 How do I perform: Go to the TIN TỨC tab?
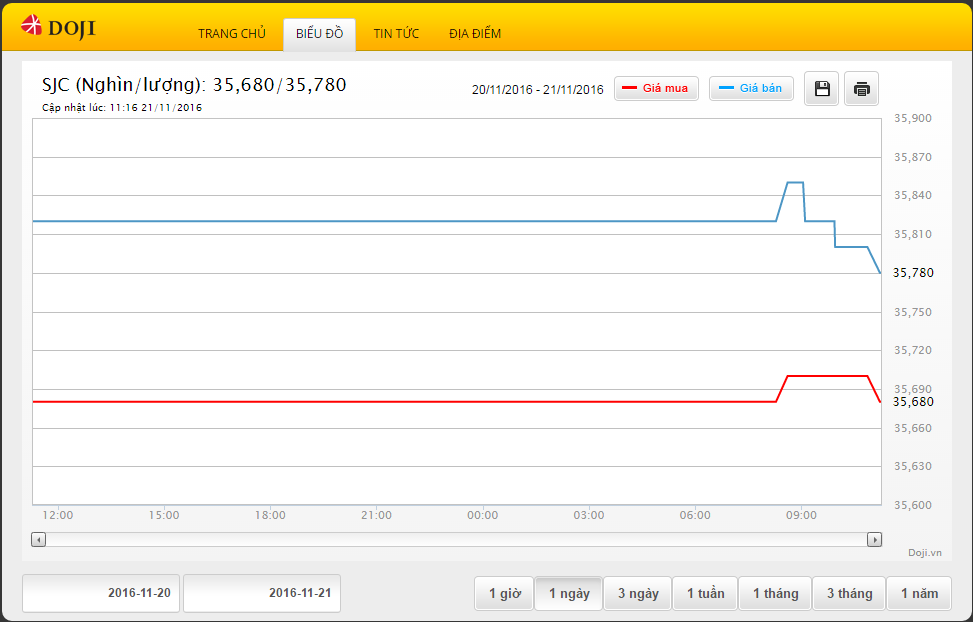pos(396,34)
